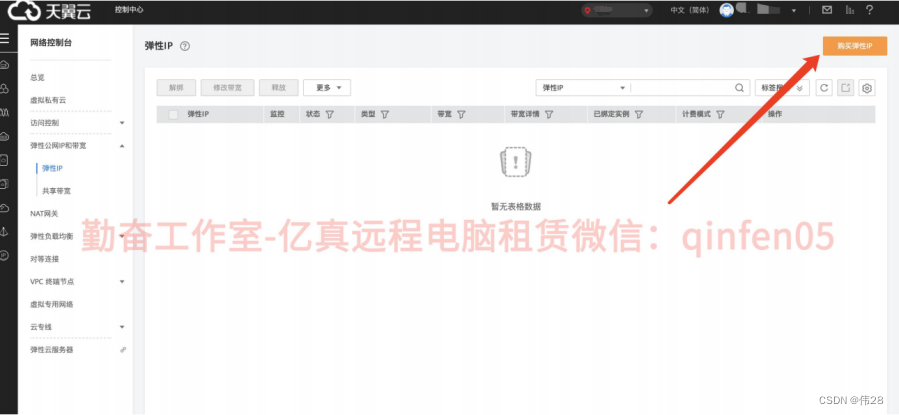Go to NAT网关 page
The width and height of the screenshot is (899, 415).
point(44,214)
